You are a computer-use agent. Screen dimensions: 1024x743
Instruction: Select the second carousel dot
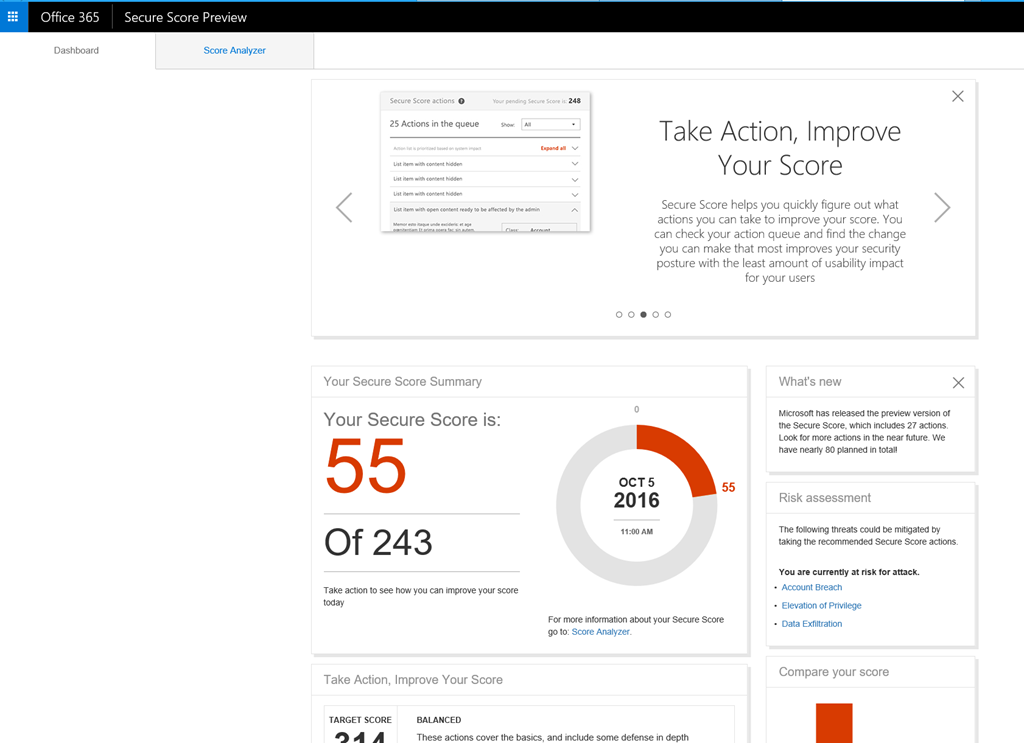tap(632, 315)
